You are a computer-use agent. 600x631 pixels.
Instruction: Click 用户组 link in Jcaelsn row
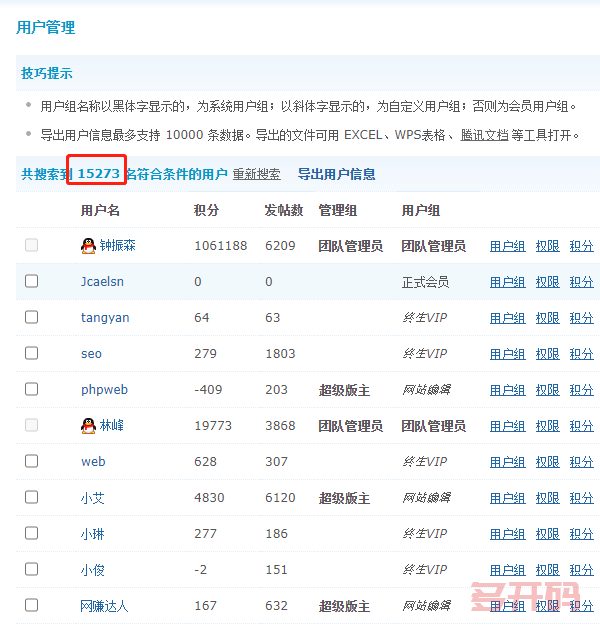[507, 282]
